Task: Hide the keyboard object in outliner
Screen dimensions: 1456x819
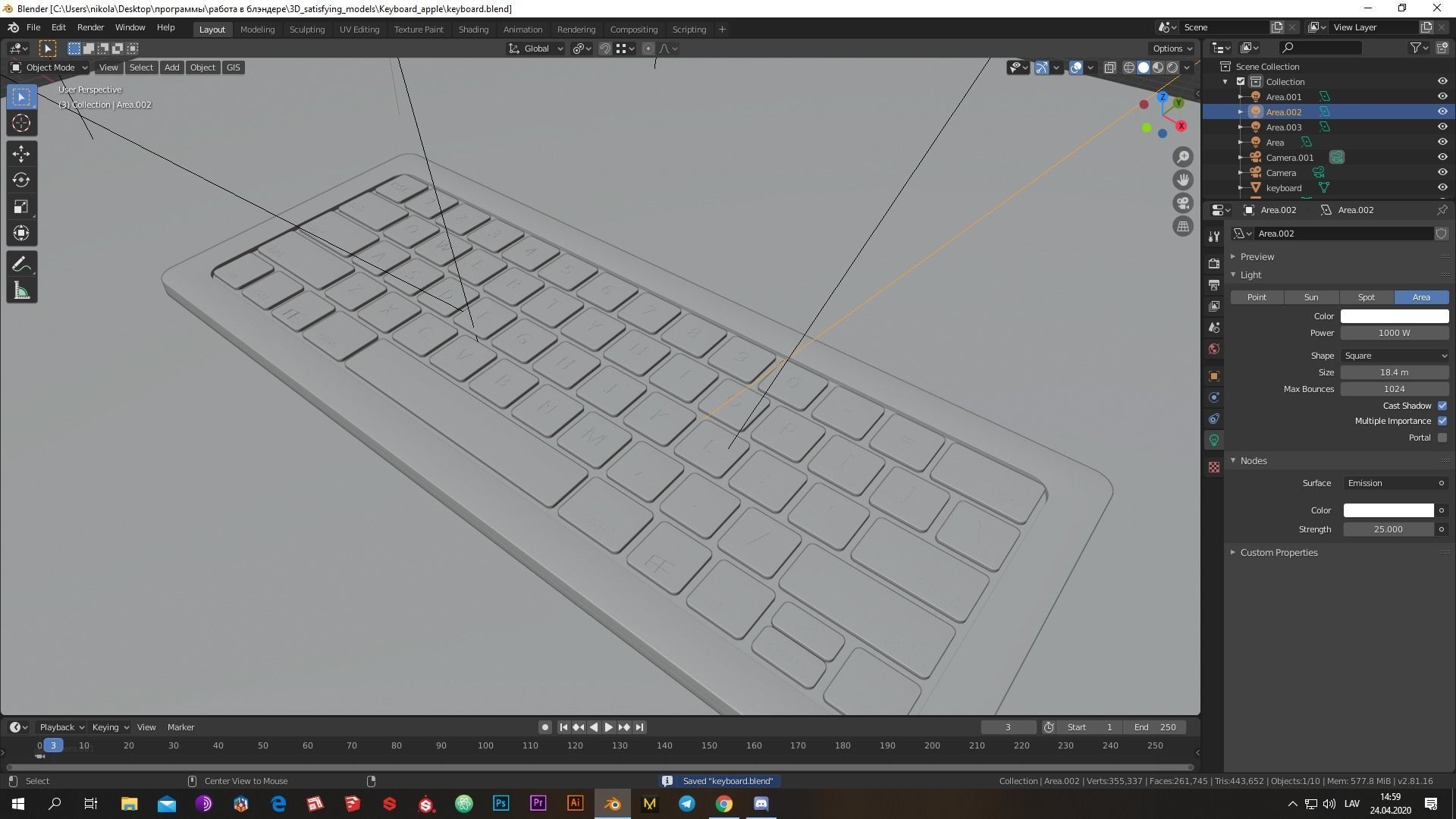Action: (1442, 187)
